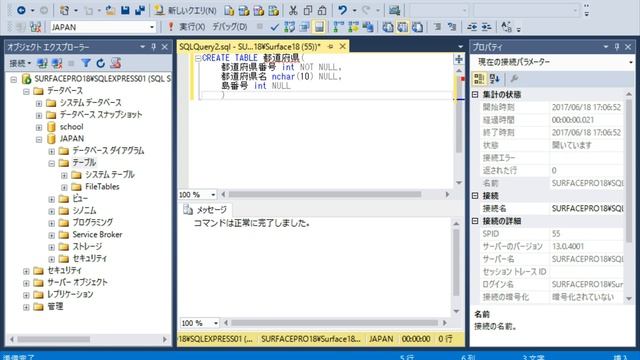Click the Change Connection icon left of JAPAN
Image resolution: width=640 pixels, height=360 pixels.
click(x=36, y=27)
